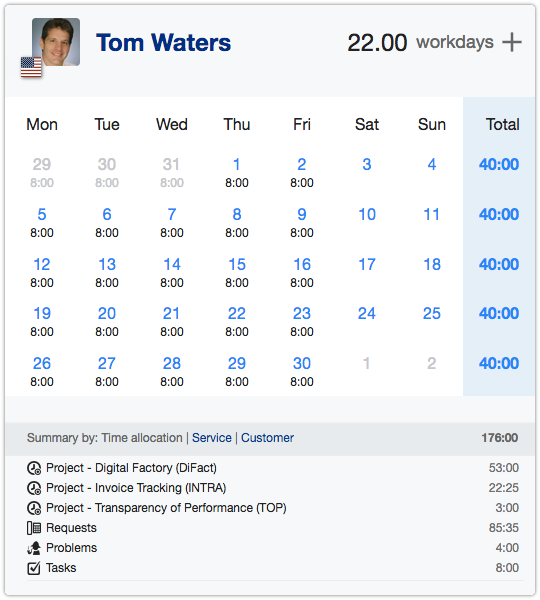Open the Tom Waters name link
The image size is (540, 600).
[163, 42]
